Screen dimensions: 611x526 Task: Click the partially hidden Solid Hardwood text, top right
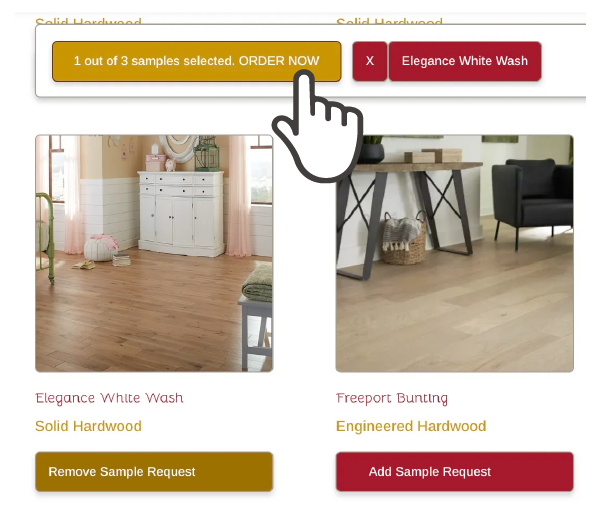coord(389,21)
